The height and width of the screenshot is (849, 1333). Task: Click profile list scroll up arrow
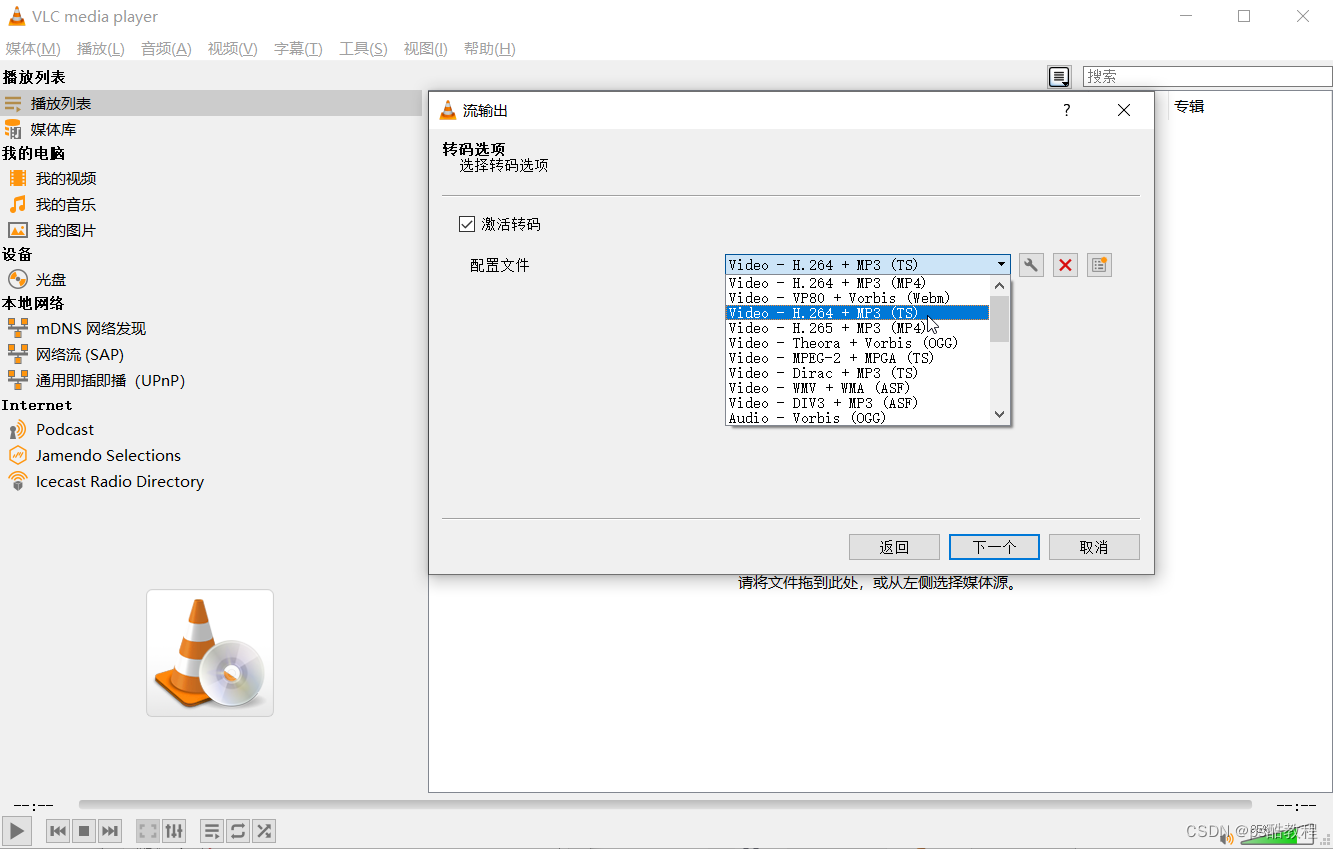coord(999,286)
